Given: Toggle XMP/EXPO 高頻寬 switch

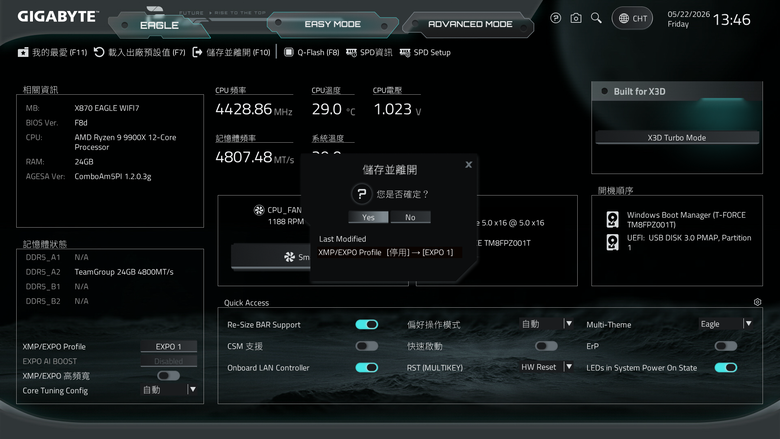Looking at the screenshot, I should click(169, 375).
